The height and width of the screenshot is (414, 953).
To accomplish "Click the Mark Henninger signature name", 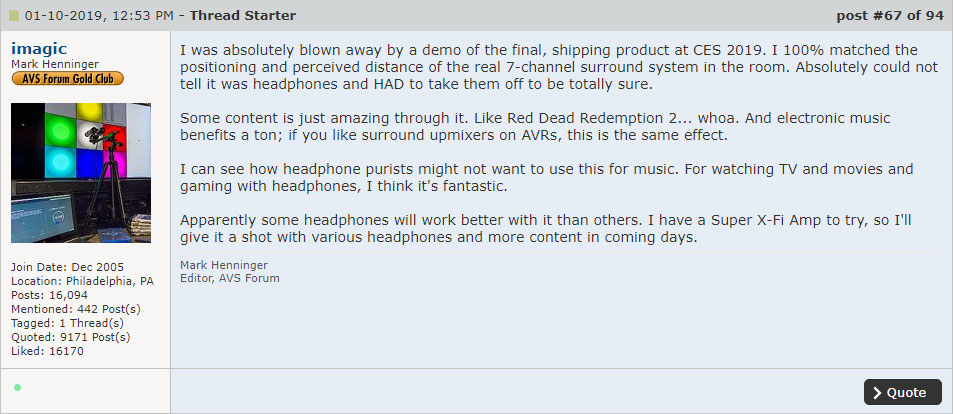I will [225, 265].
